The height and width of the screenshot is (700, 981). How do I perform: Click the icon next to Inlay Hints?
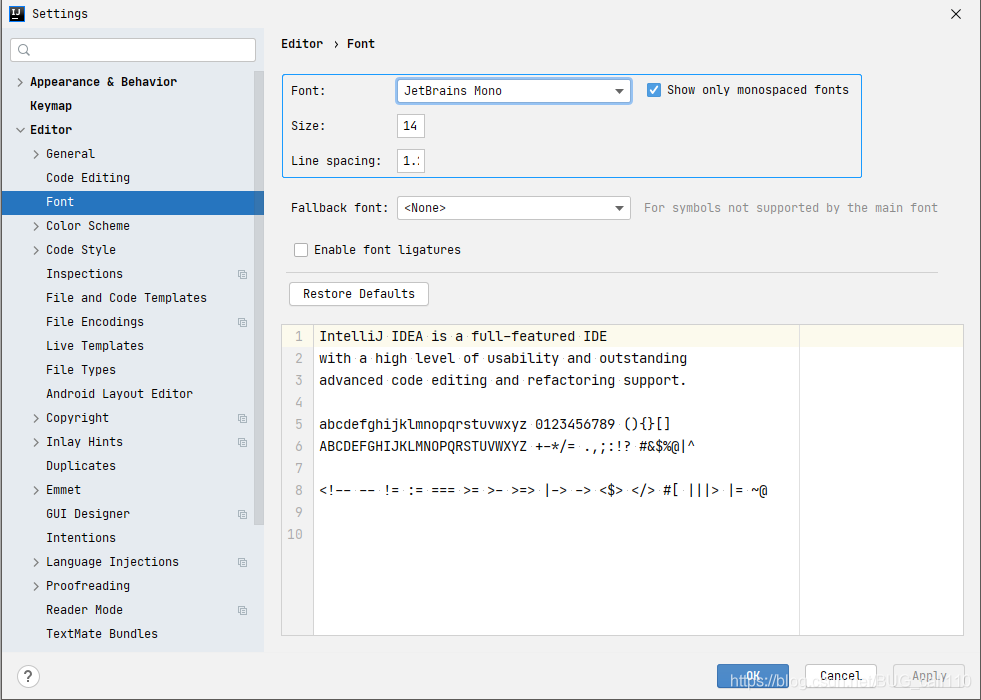241,441
